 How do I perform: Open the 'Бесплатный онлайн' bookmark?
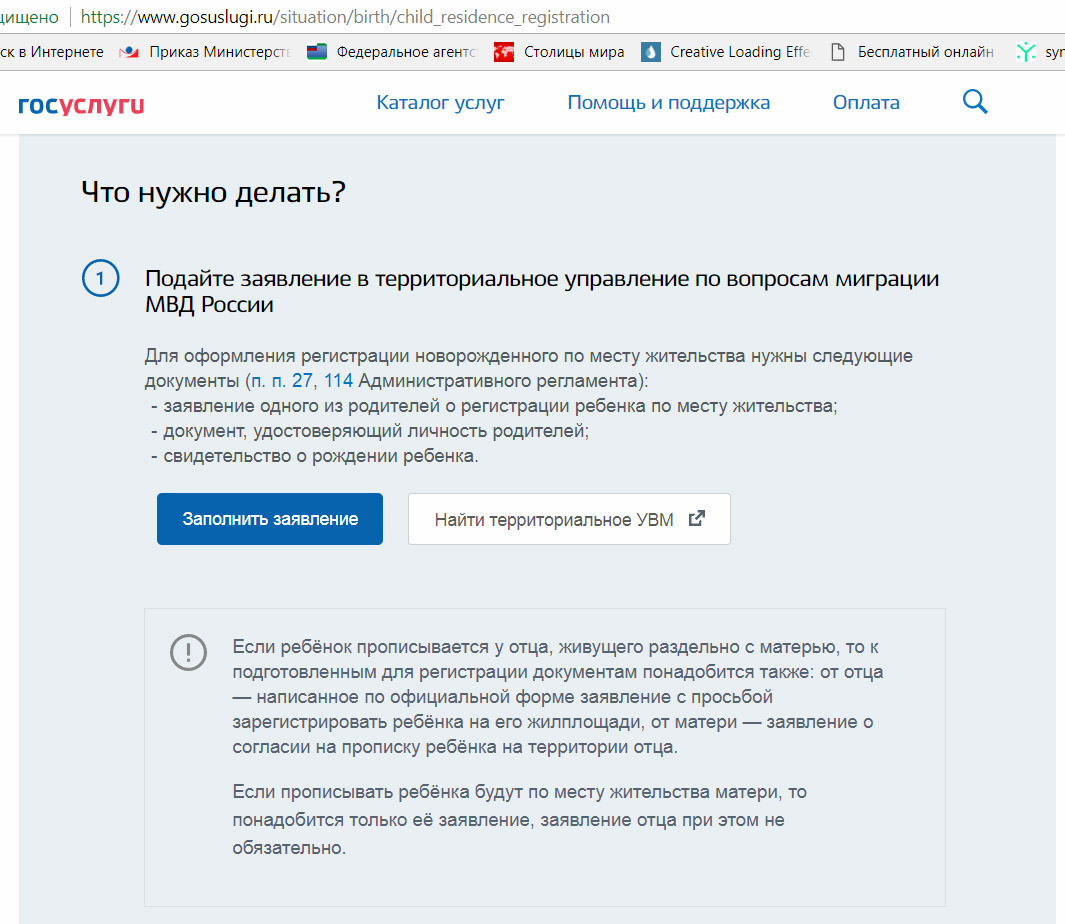coord(912,52)
